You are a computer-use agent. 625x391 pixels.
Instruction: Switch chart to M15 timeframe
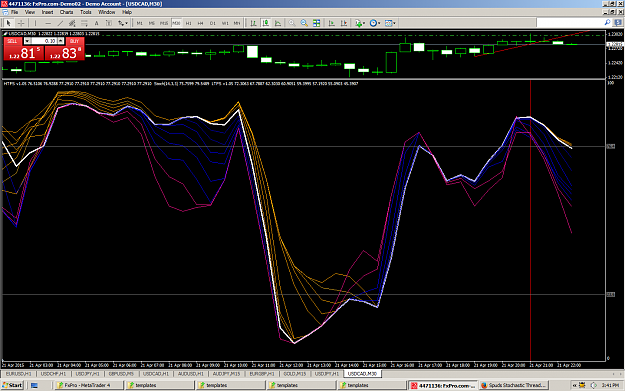[164, 23]
